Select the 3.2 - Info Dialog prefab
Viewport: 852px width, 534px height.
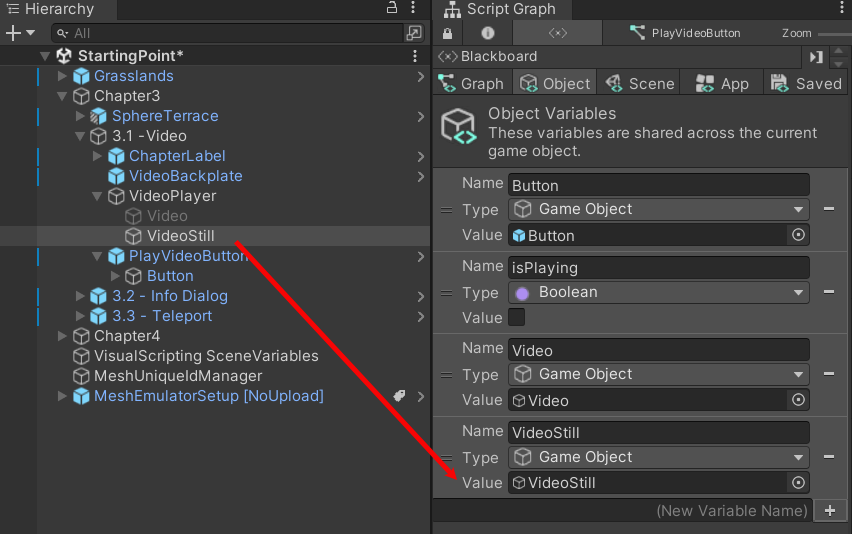(x=170, y=296)
